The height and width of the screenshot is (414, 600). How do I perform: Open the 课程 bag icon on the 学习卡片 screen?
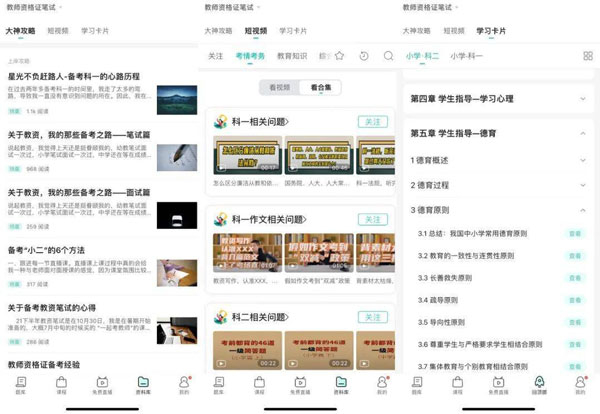pos(458,384)
